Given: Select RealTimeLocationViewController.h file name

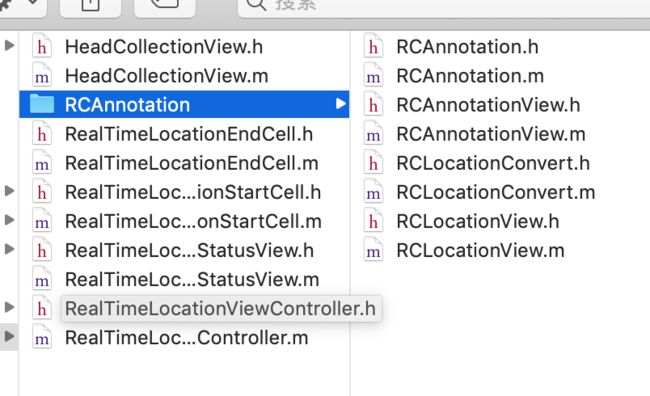Looking at the screenshot, I should (221, 309).
